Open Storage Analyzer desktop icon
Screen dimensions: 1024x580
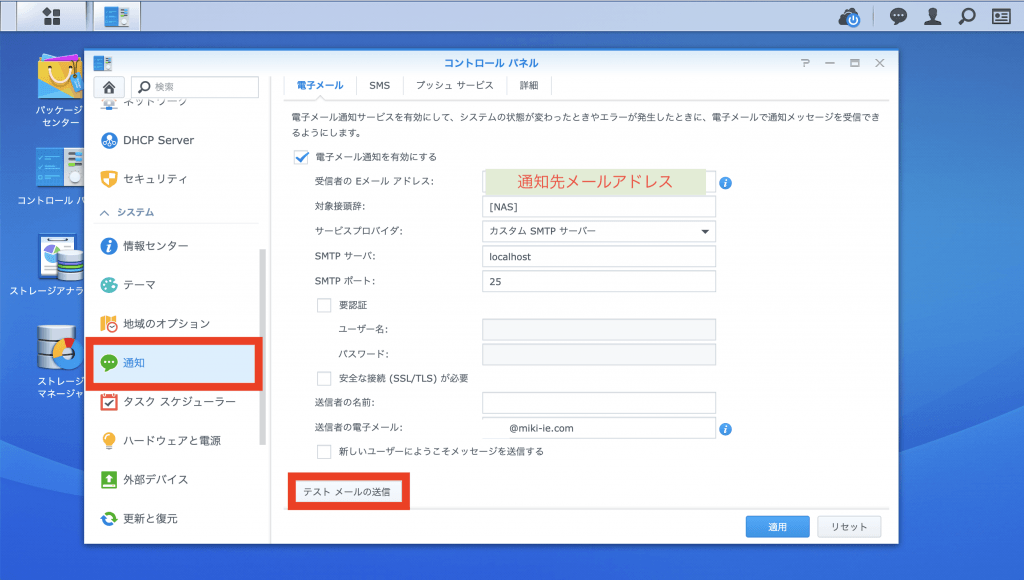(x=59, y=258)
